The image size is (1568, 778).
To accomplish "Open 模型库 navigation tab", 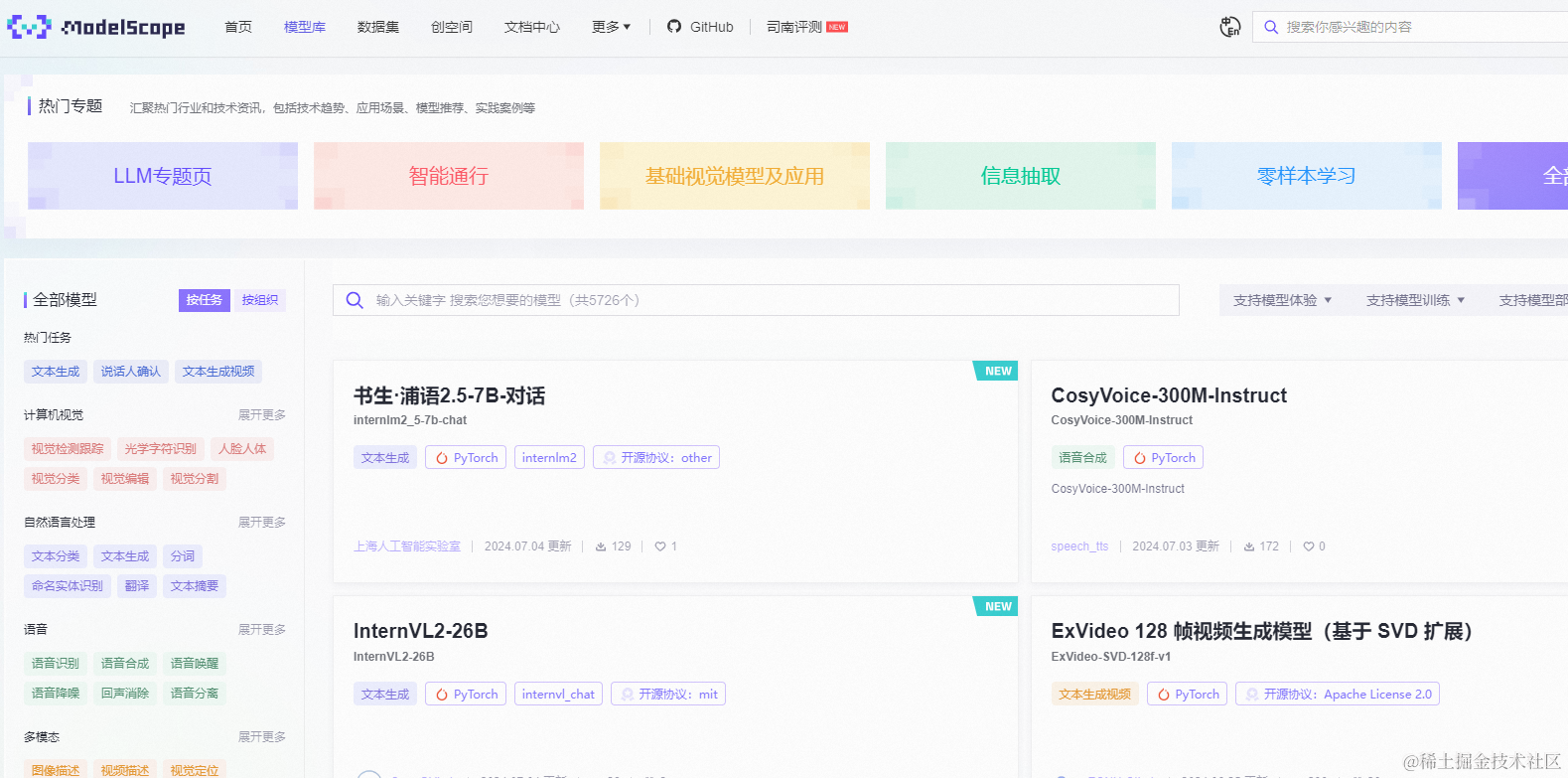I will coord(305,27).
